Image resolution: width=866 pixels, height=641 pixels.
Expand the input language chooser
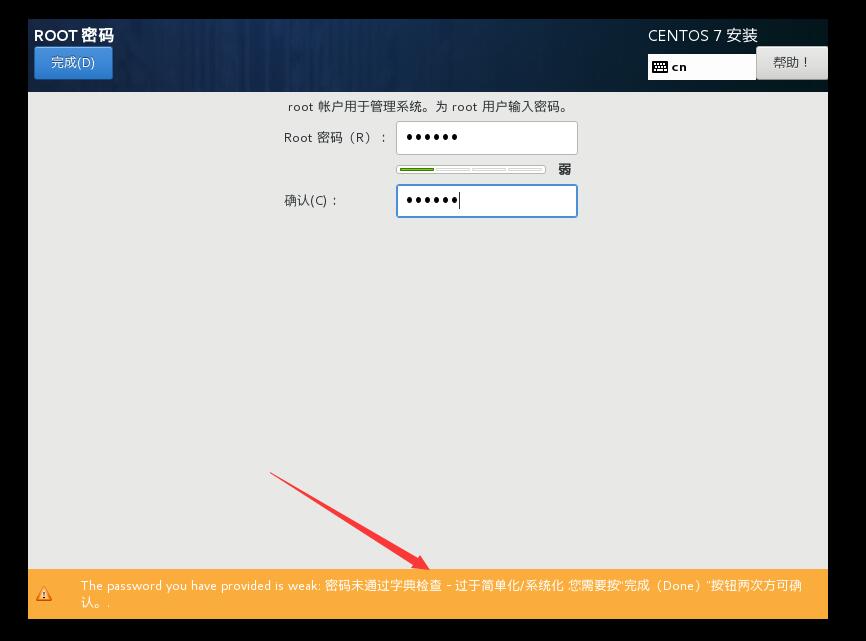point(700,65)
